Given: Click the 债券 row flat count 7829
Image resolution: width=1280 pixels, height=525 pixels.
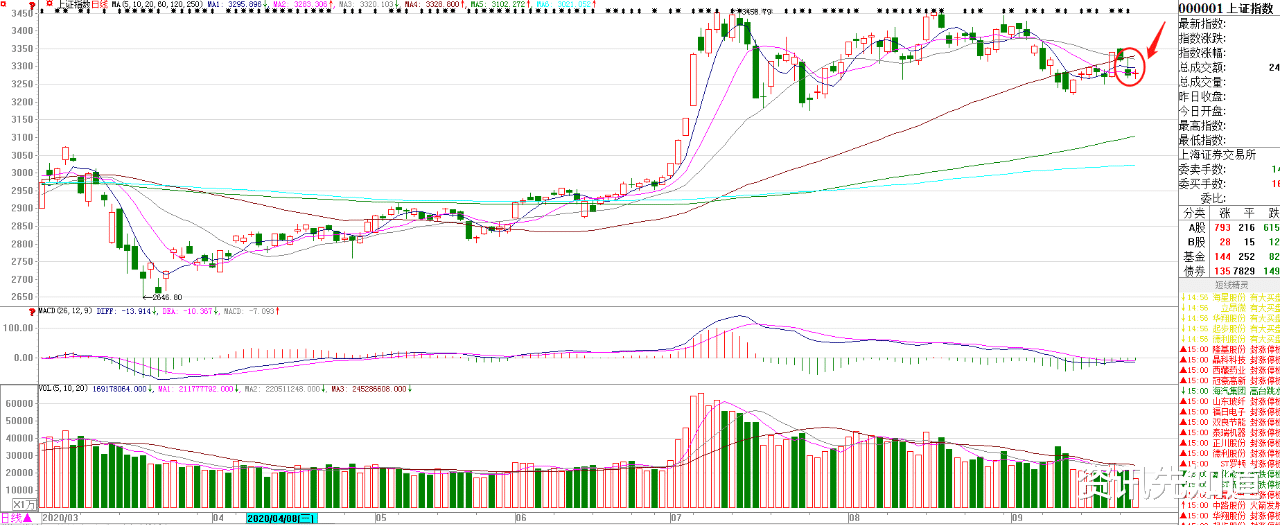Looking at the screenshot, I should [1245, 271].
